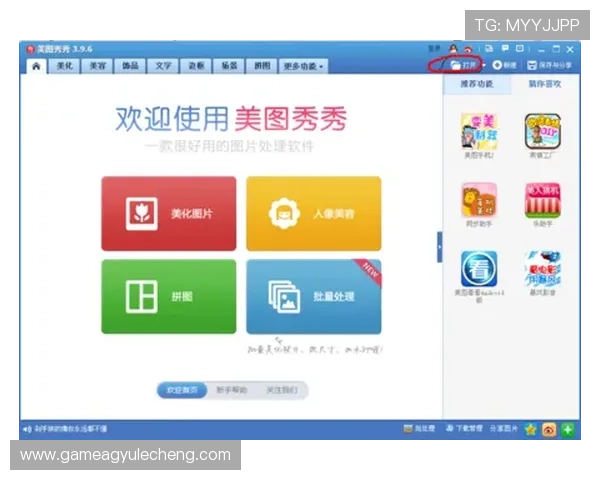Click the collage grid icon in 拼图 tile
The height and width of the screenshot is (480, 600).
pyautogui.click(x=142, y=297)
